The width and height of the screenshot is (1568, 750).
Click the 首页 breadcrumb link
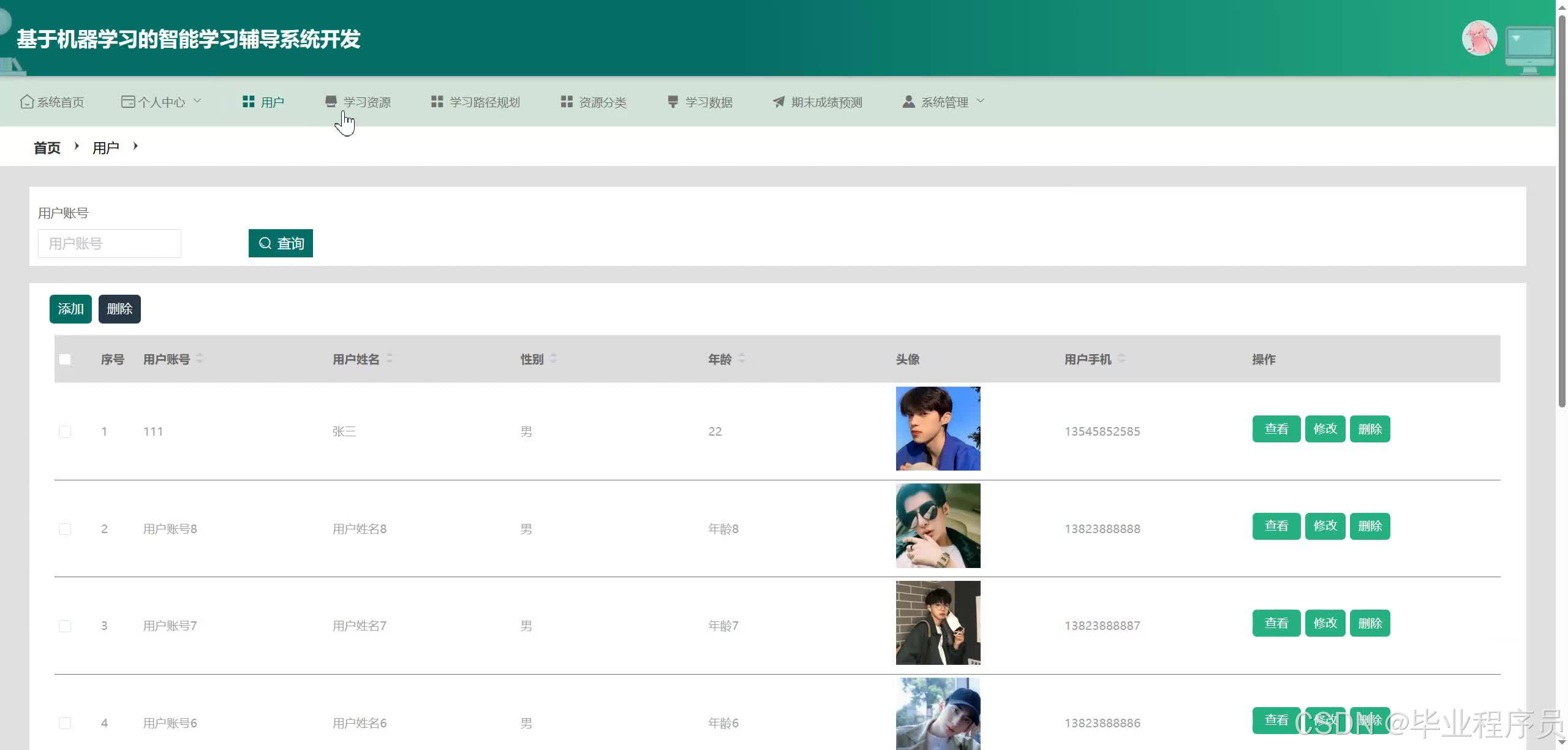[x=47, y=148]
